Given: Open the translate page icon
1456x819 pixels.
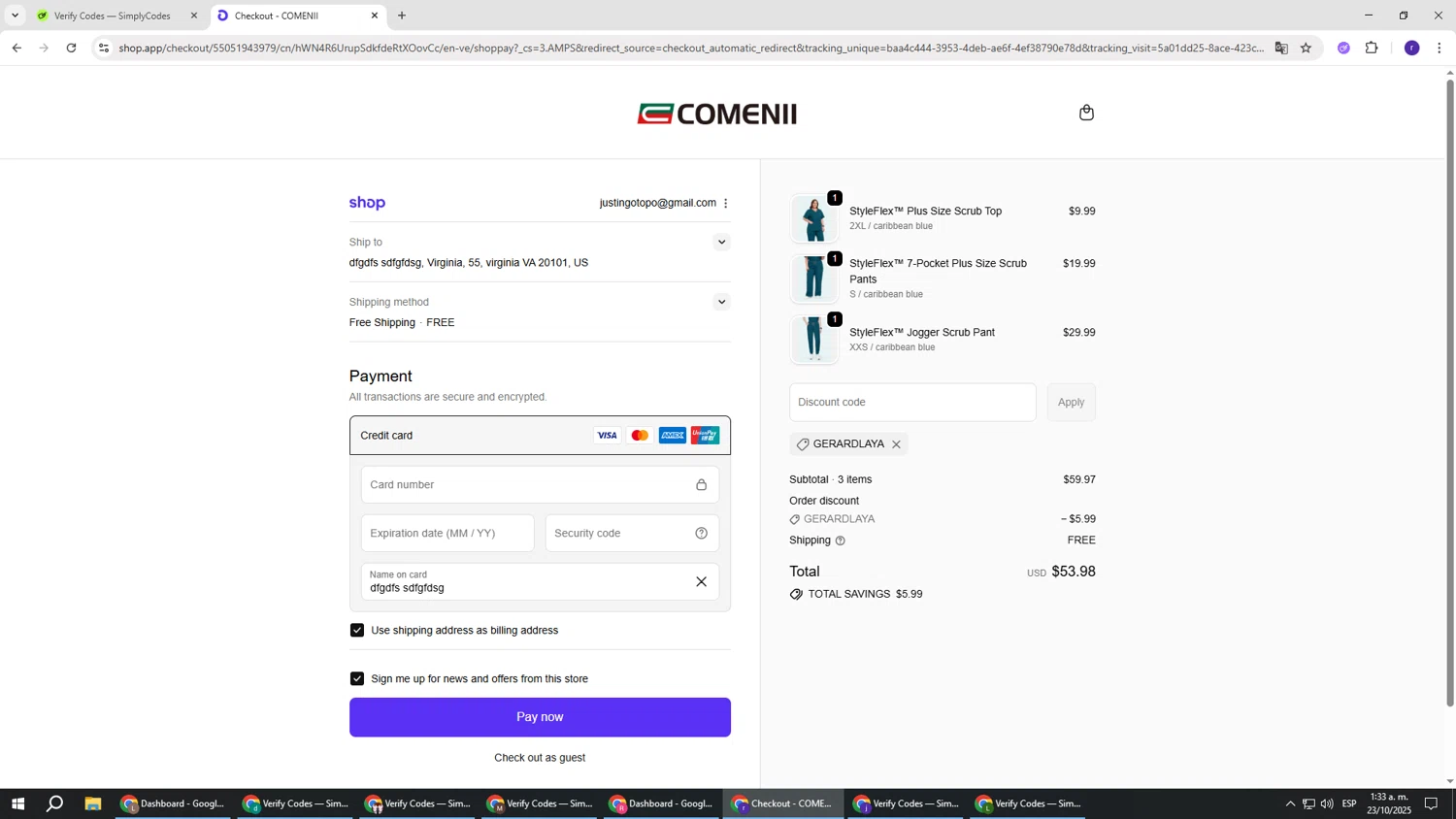Looking at the screenshot, I should (x=1281, y=48).
